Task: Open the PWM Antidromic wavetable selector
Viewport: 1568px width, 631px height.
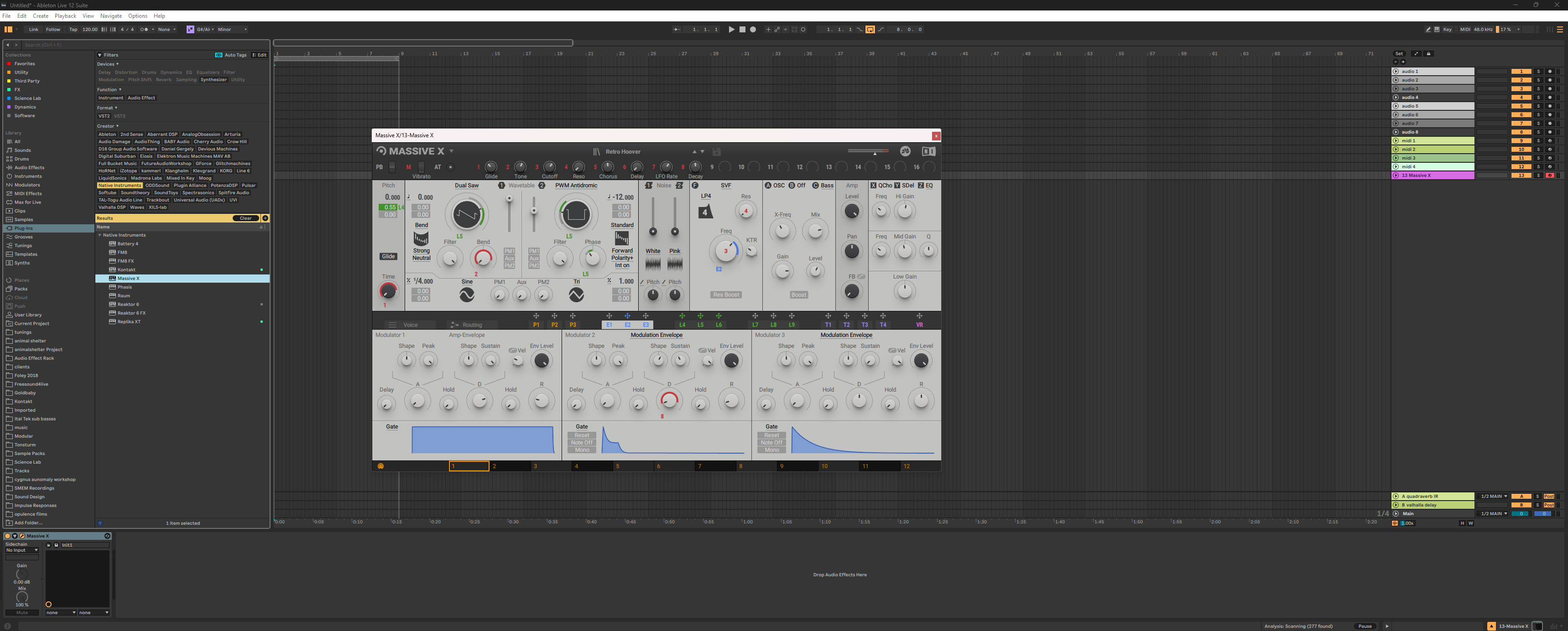Action: (x=576, y=186)
